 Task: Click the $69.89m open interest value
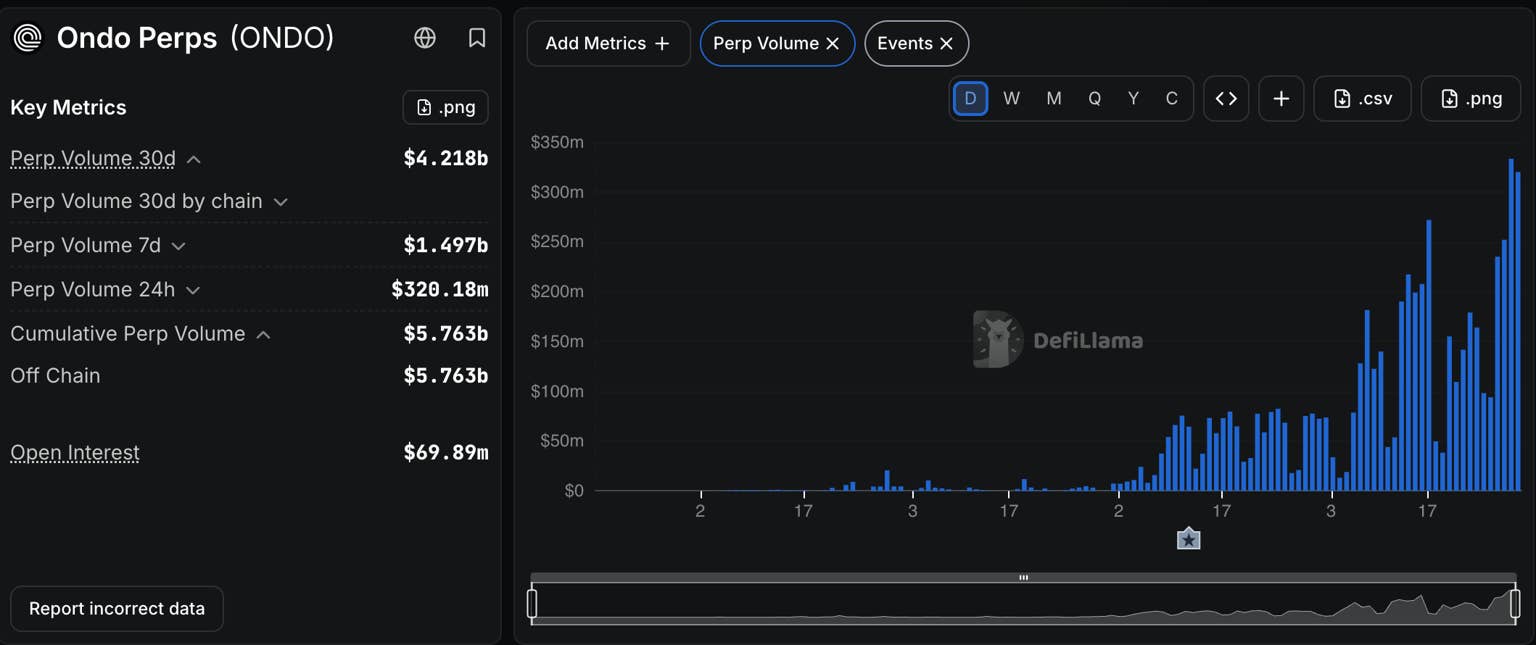point(446,452)
